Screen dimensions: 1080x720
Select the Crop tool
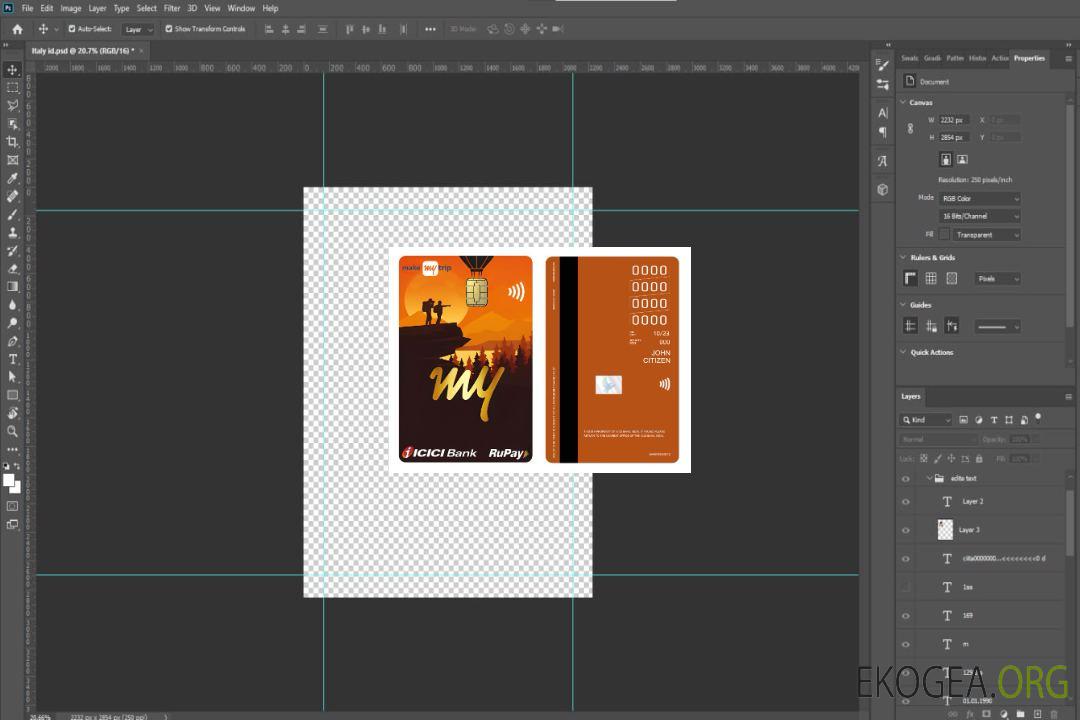(x=12, y=142)
